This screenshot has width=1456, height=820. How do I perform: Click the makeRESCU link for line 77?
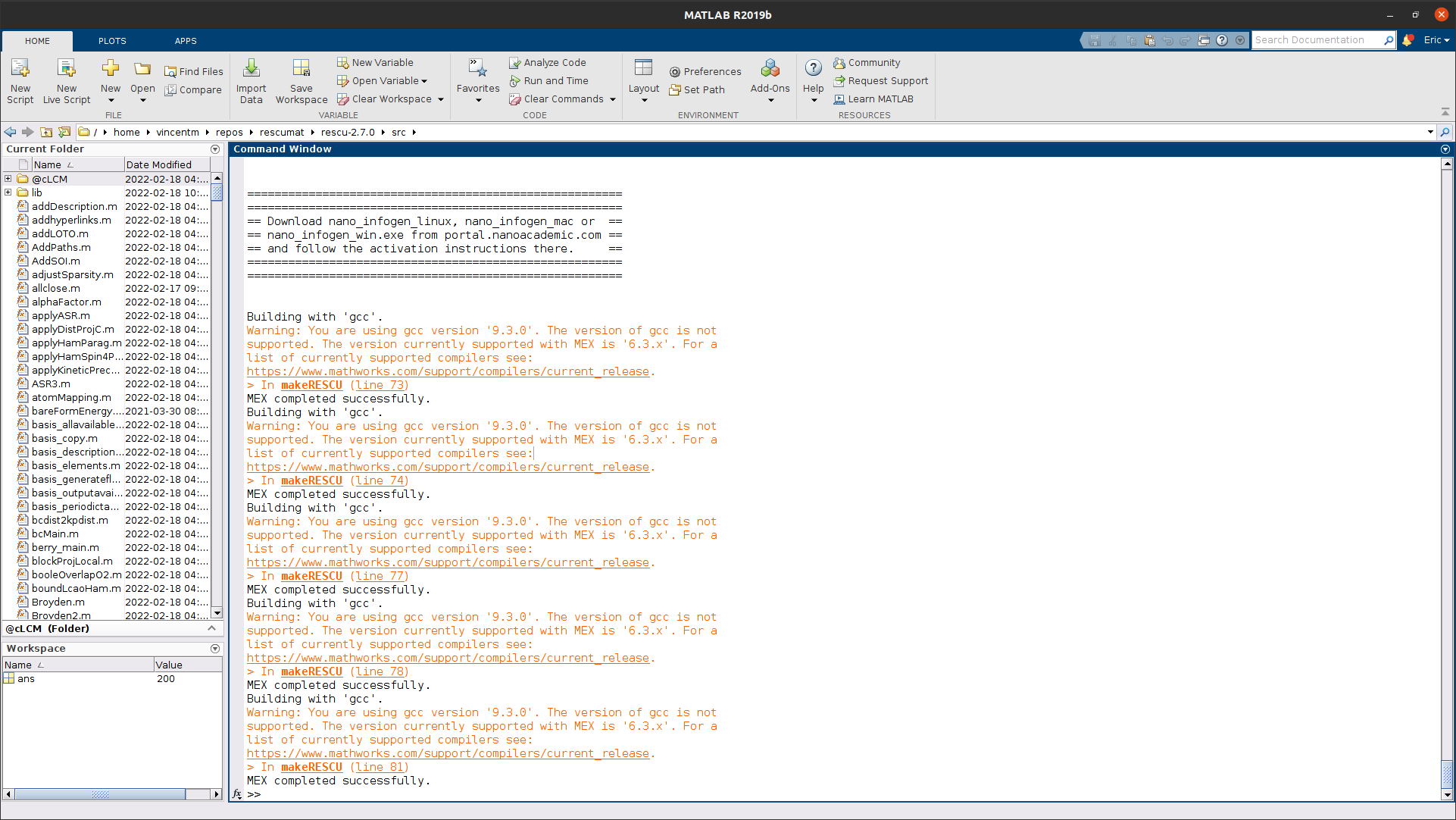click(311, 576)
